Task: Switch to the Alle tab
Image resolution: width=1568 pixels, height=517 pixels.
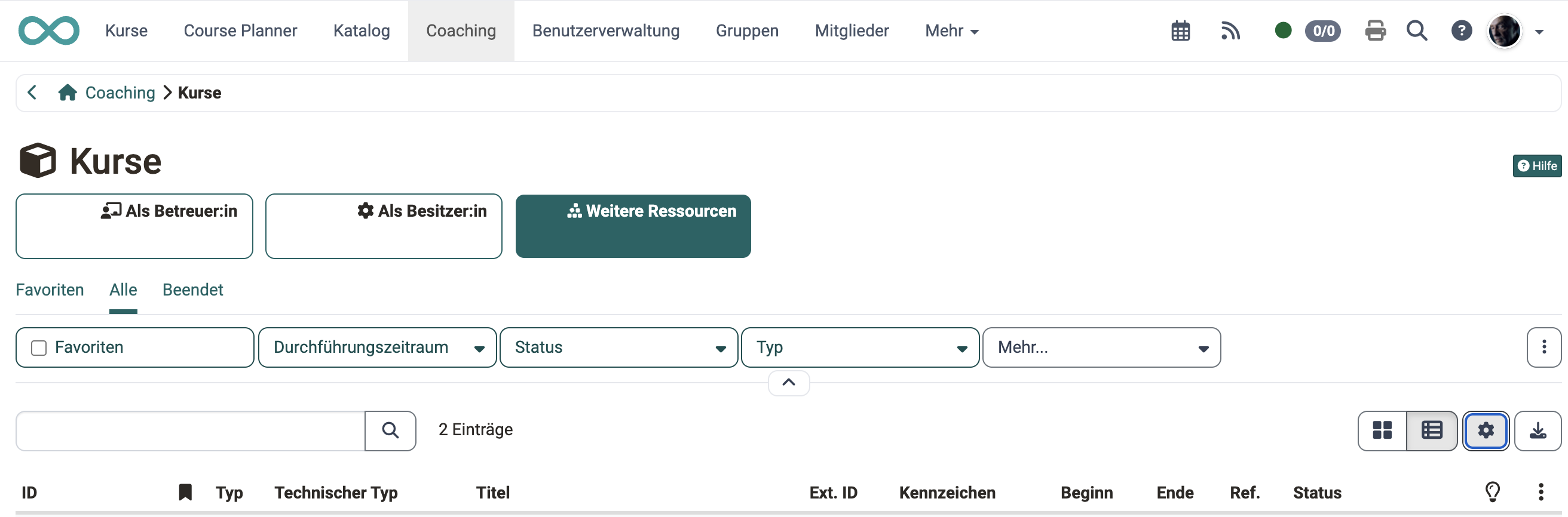Action: pos(123,290)
